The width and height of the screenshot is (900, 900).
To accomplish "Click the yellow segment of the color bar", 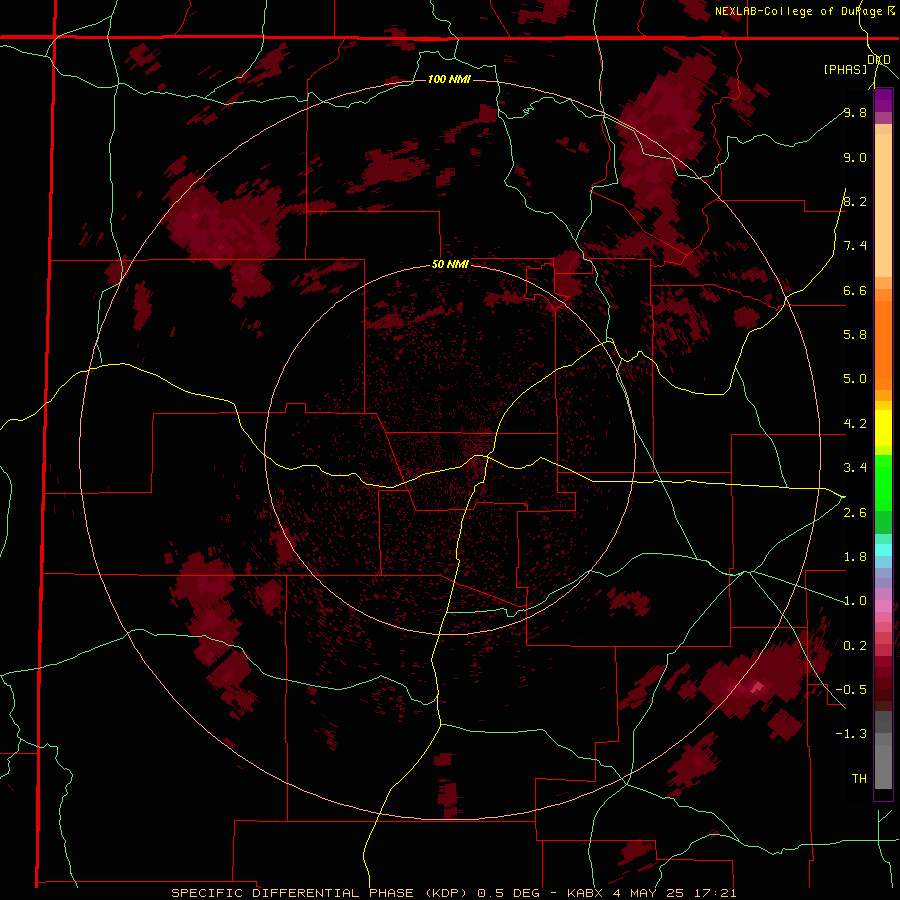I will [x=883, y=428].
